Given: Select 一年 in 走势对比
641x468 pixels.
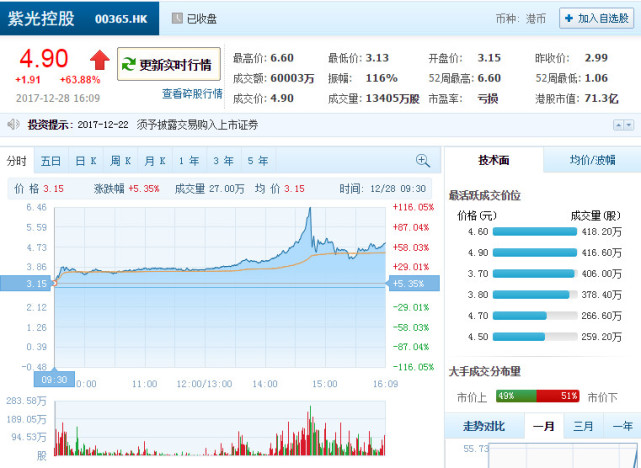Looking at the screenshot, I should tap(622, 426).
